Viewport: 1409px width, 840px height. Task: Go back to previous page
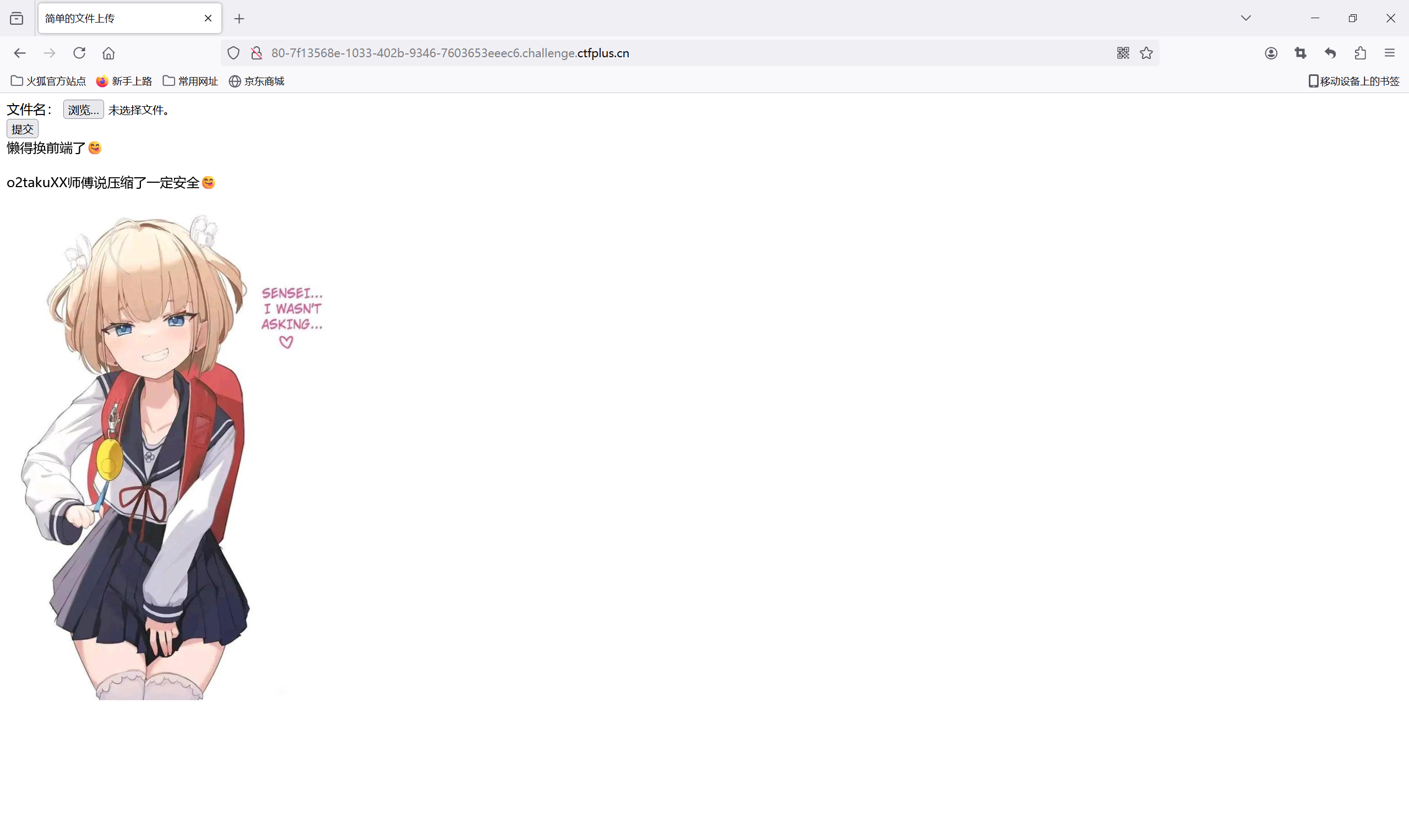[20, 53]
